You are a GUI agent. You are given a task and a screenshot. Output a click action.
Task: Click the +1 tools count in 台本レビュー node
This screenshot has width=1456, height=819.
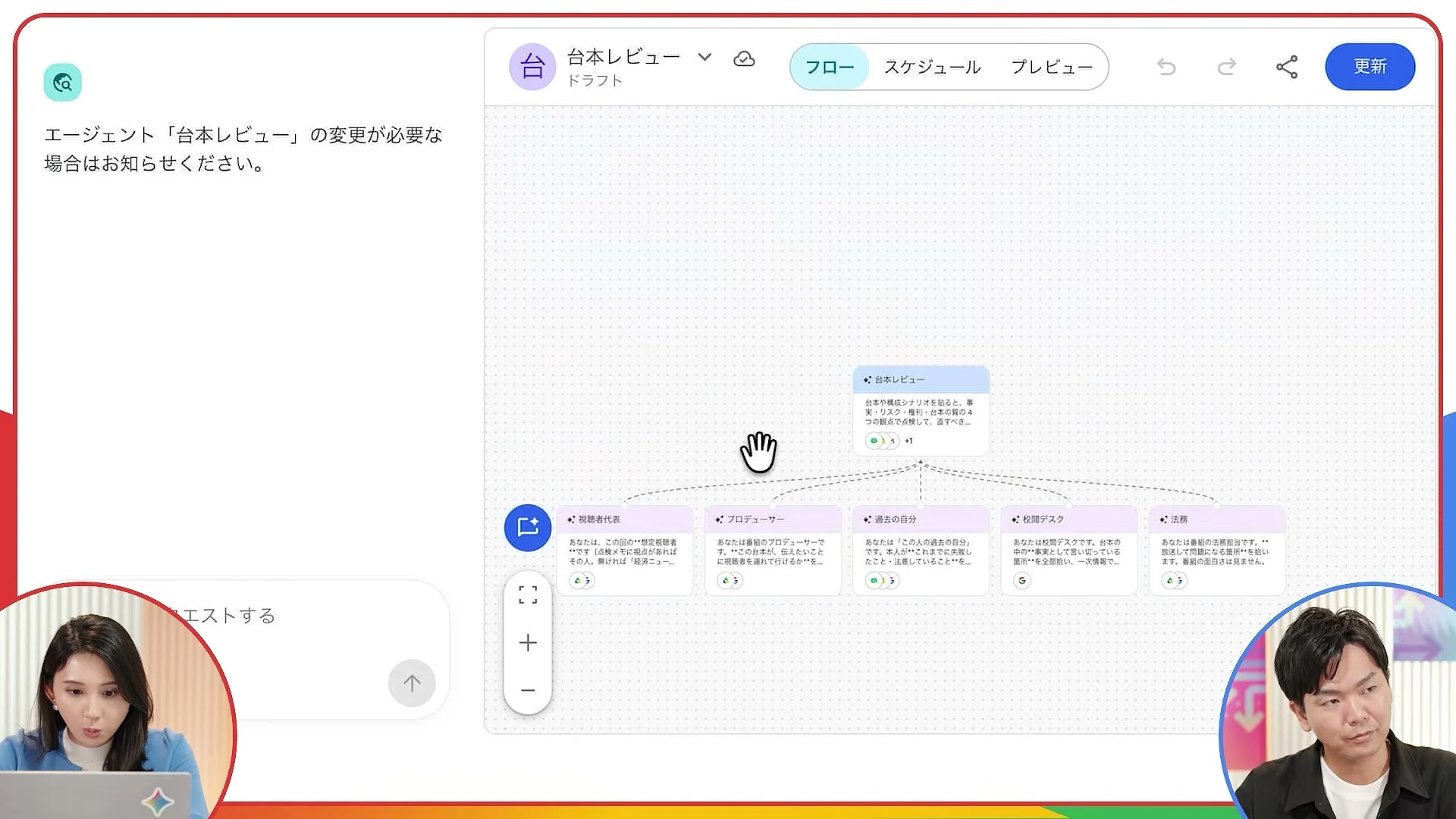point(908,441)
